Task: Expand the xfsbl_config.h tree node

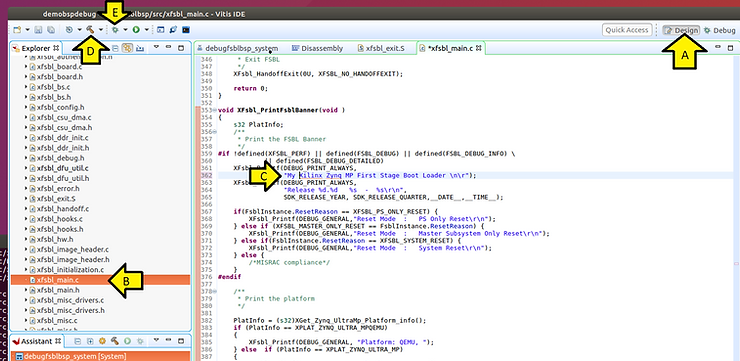Action: (26, 107)
